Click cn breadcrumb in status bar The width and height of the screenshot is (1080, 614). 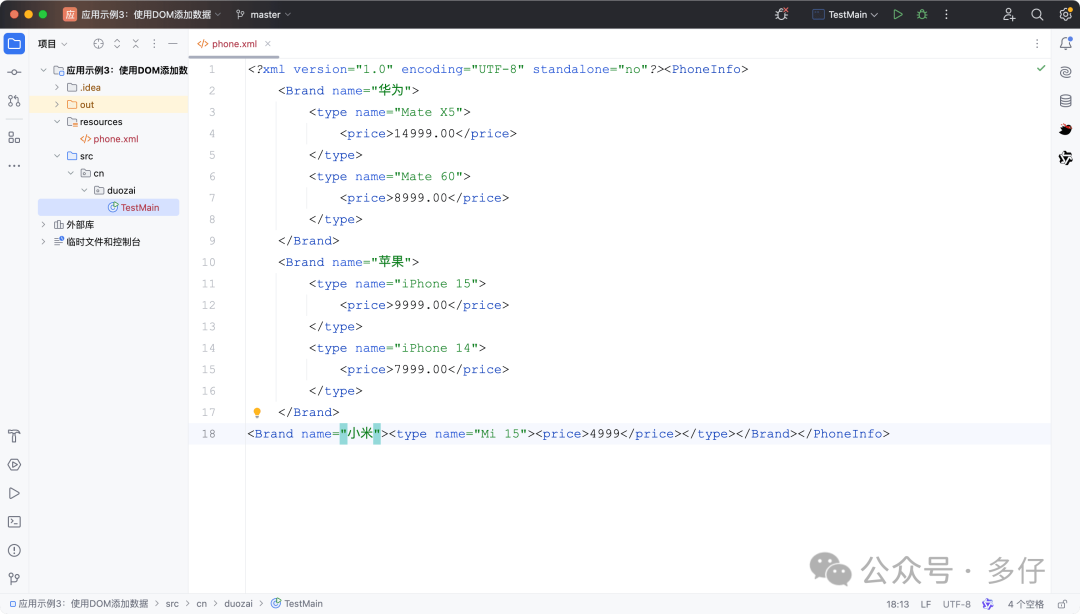(x=202, y=604)
